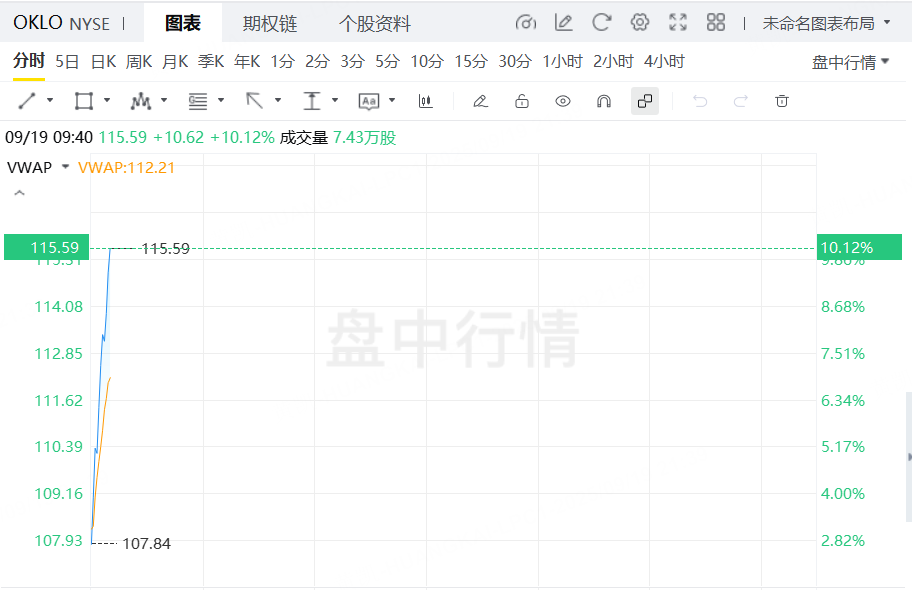Toggle the magnet snap mode

(604, 101)
